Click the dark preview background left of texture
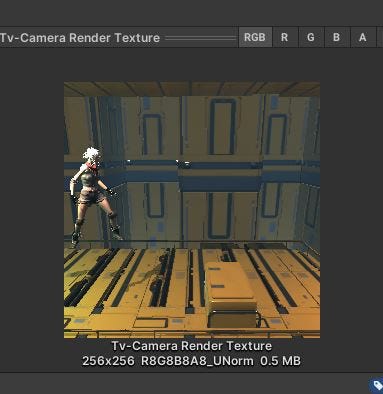The image size is (383, 394). tap(32, 210)
